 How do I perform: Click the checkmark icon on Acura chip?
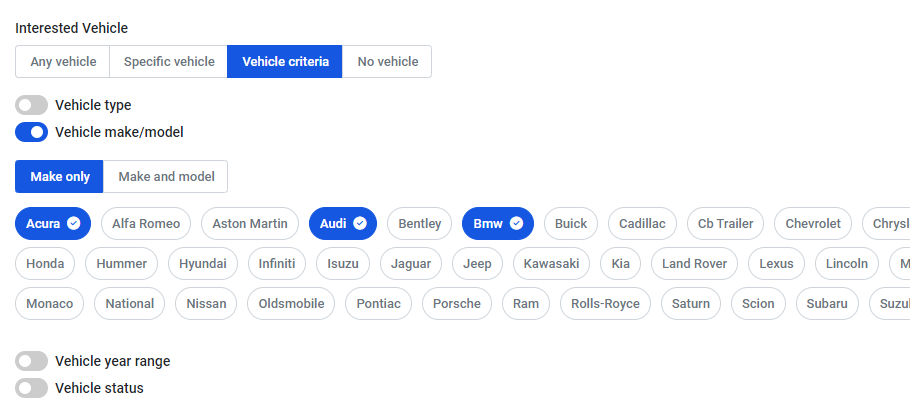[x=74, y=223]
